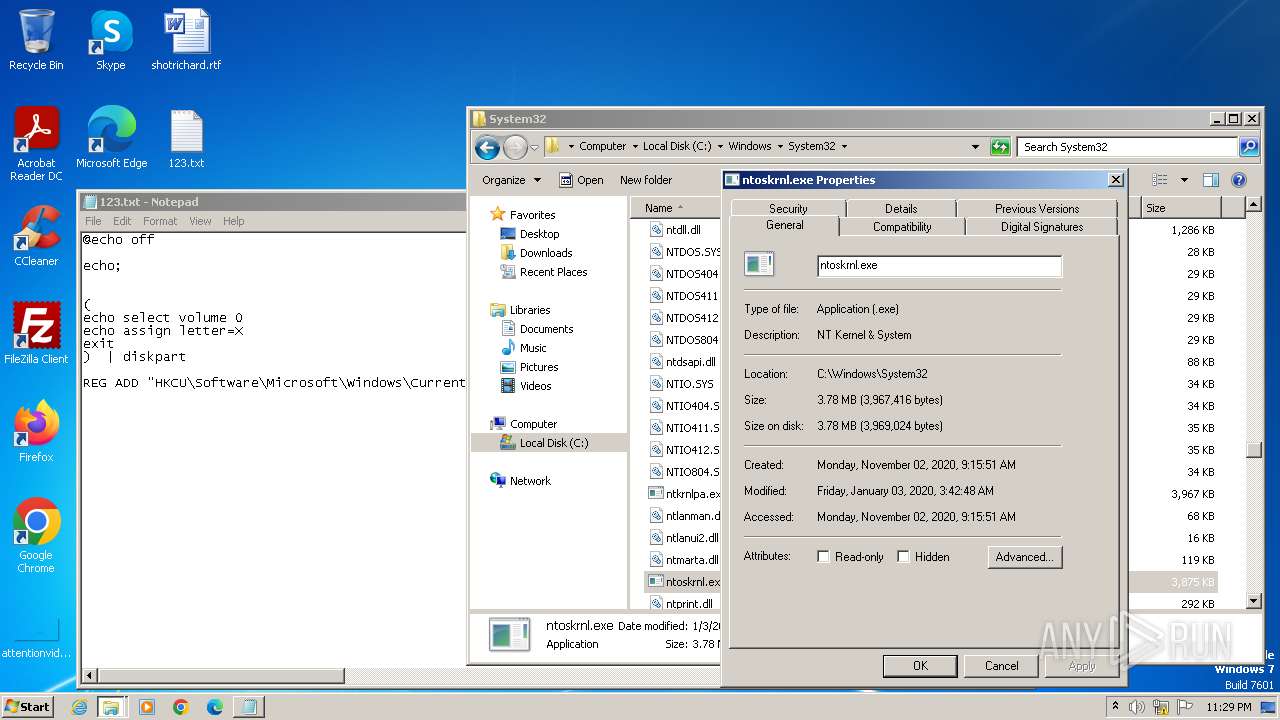Click the Action Center flag tray icon
The width and height of the screenshot is (1280, 720).
click(x=1185, y=707)
